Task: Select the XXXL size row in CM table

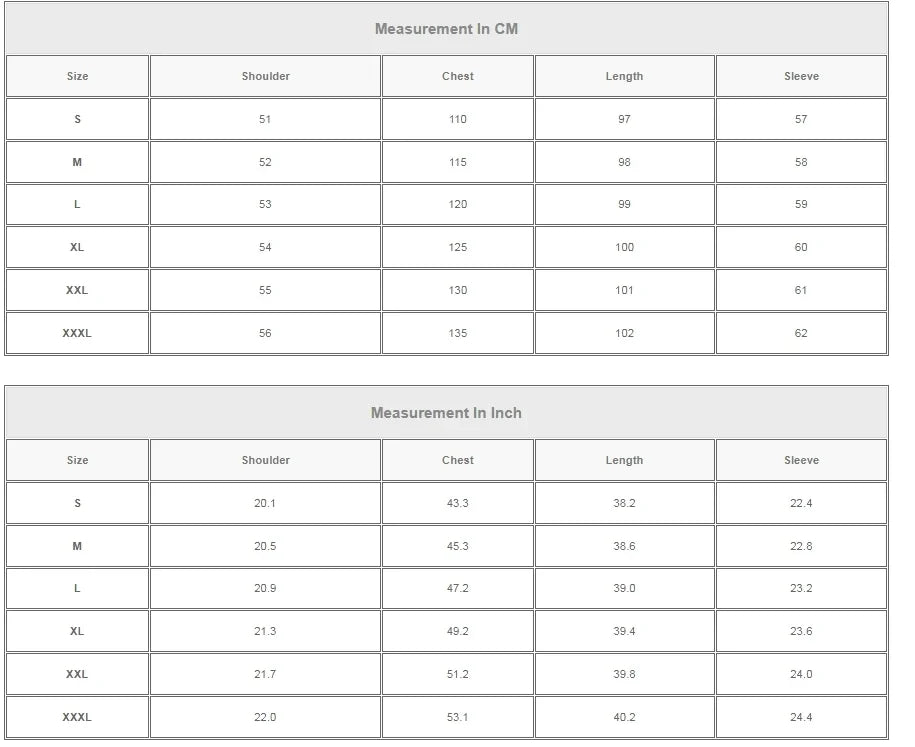Action: coord(77,333)
